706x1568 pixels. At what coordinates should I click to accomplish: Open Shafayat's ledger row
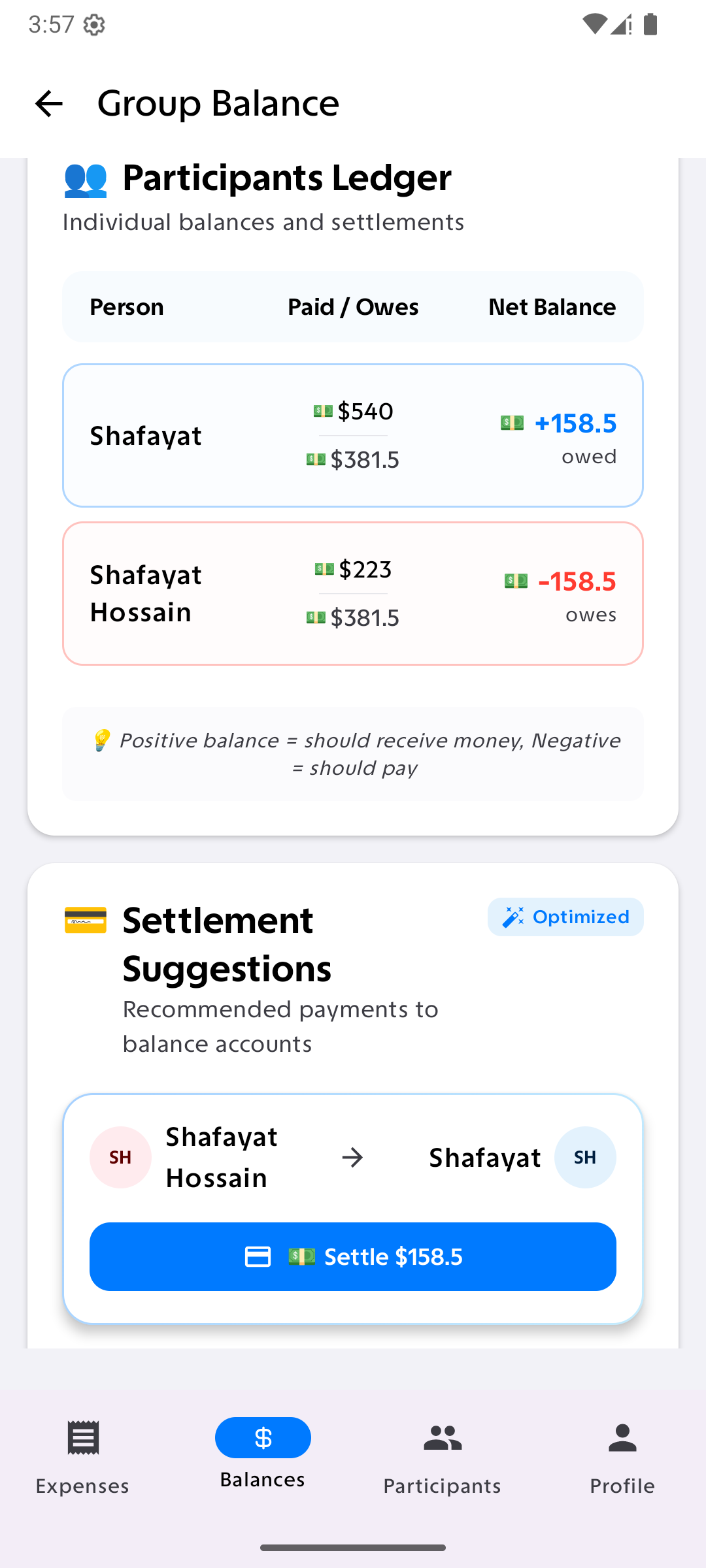coord(353,435)
